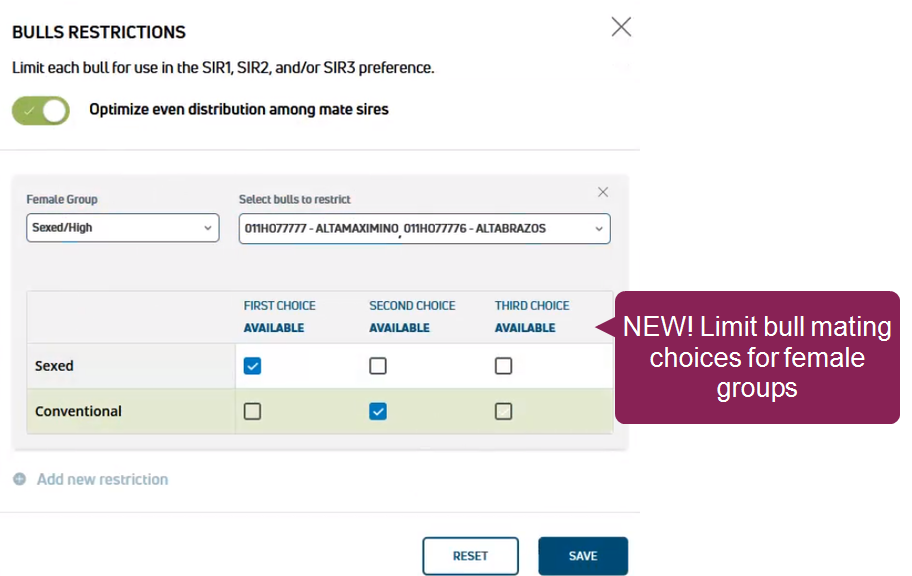Close the Bulls Restrictions dialog

(x=621, y=27)
